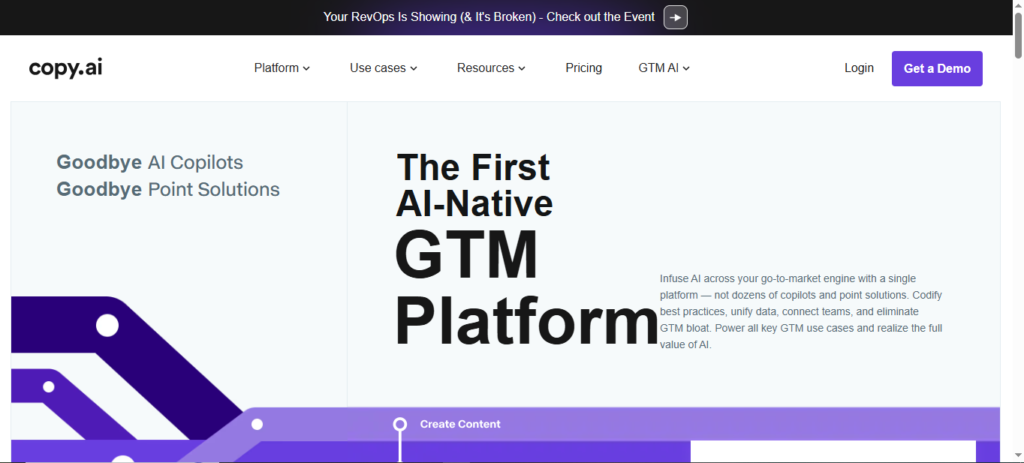Screen dimensions: 1024x463
Task: Open the 'Your RevOps Is Showing' event announcement
Action: [489, 17]
